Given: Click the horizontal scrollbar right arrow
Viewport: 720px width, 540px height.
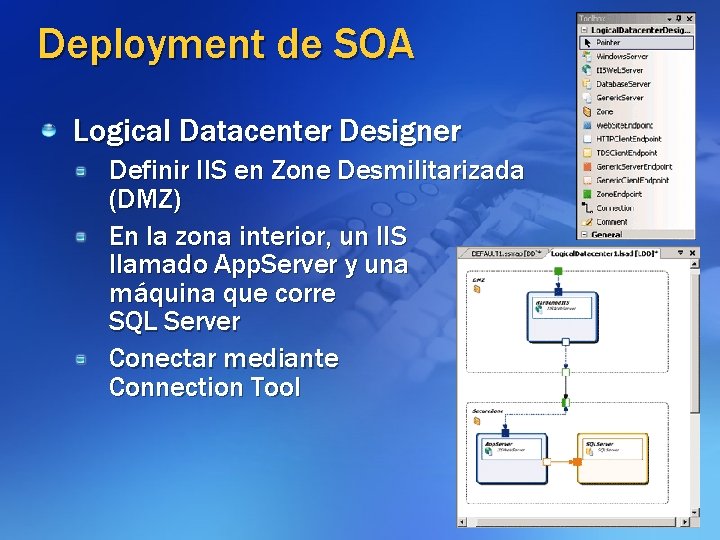Looking at the screenshot, I should 685,522.
